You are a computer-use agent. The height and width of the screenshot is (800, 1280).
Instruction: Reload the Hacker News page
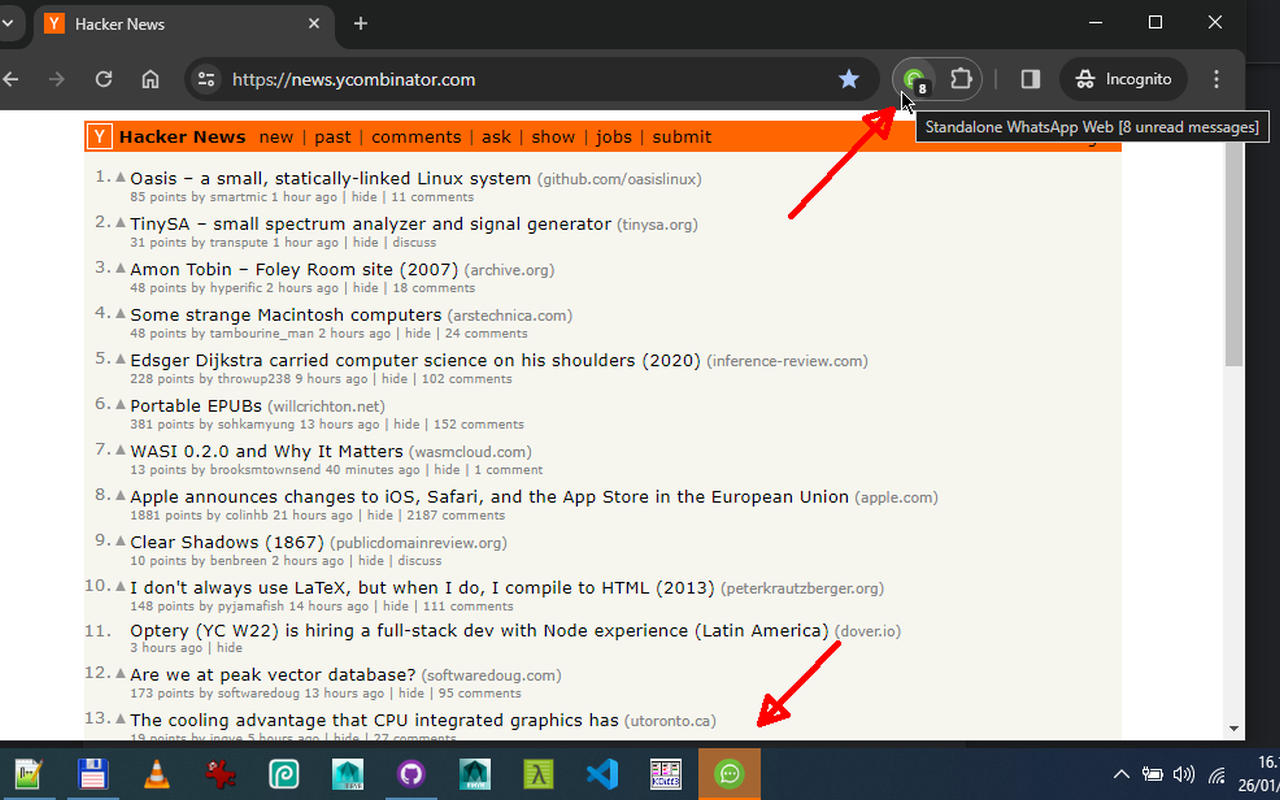tap(103, 79)
